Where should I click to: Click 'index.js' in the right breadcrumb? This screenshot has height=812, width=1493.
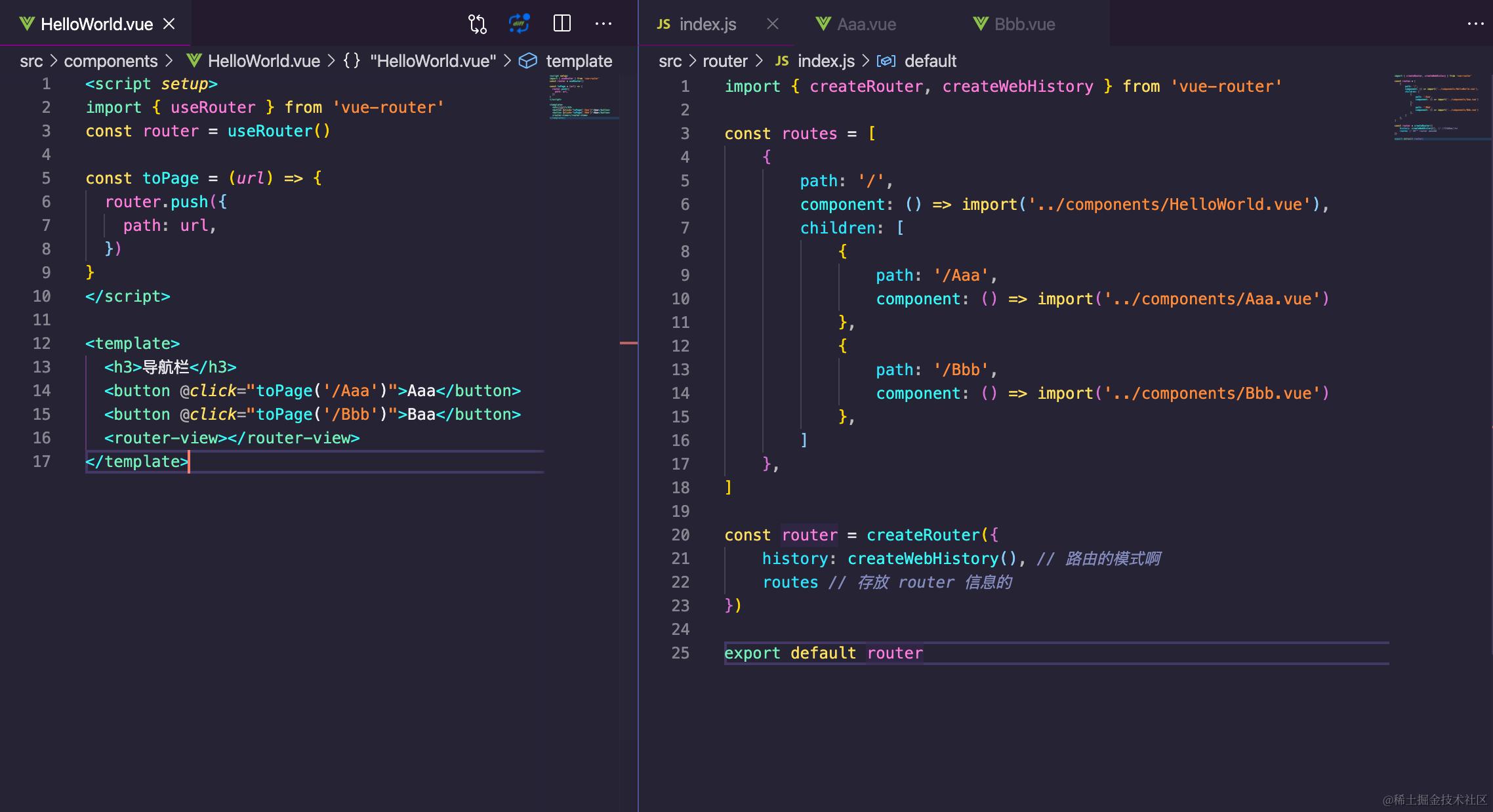[x=826, y=61]
